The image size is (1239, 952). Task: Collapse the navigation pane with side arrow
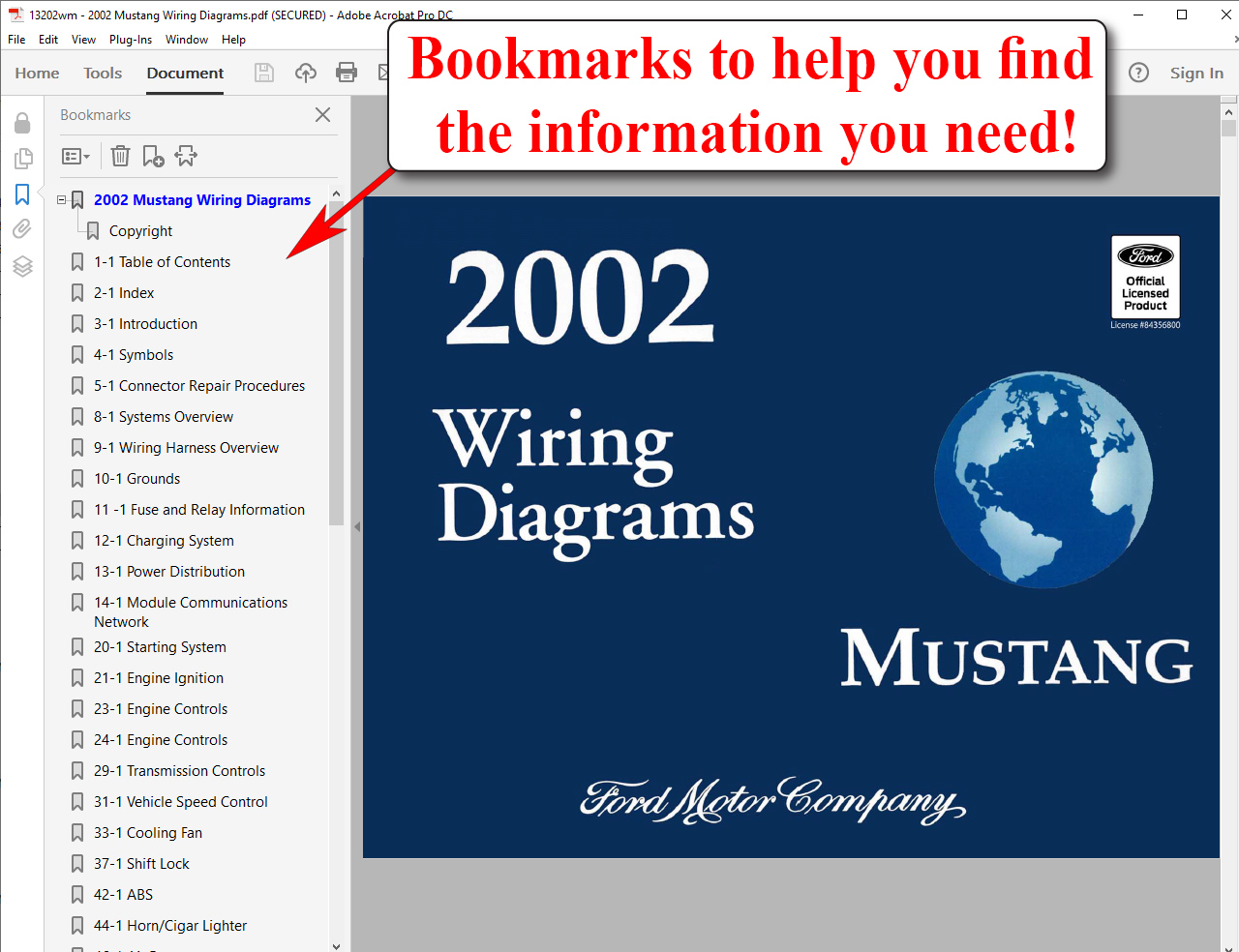[x=356, y=526]
